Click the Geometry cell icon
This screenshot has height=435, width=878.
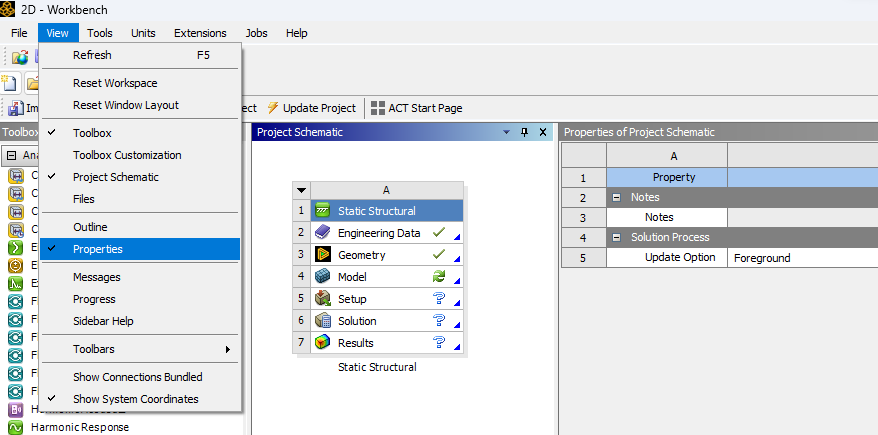(x=322, y=255)
